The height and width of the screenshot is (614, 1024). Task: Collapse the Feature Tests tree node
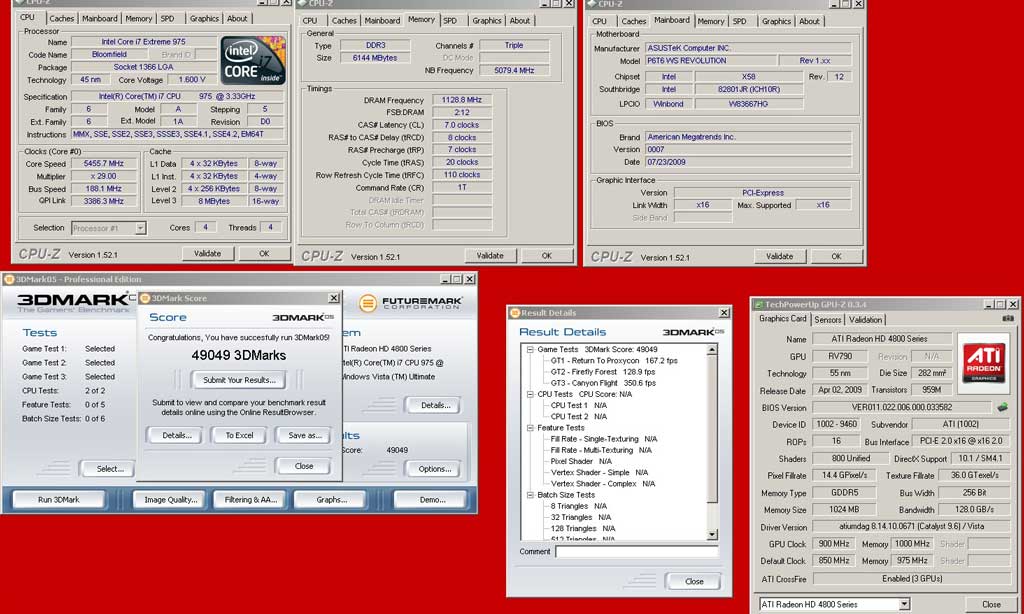530,428
